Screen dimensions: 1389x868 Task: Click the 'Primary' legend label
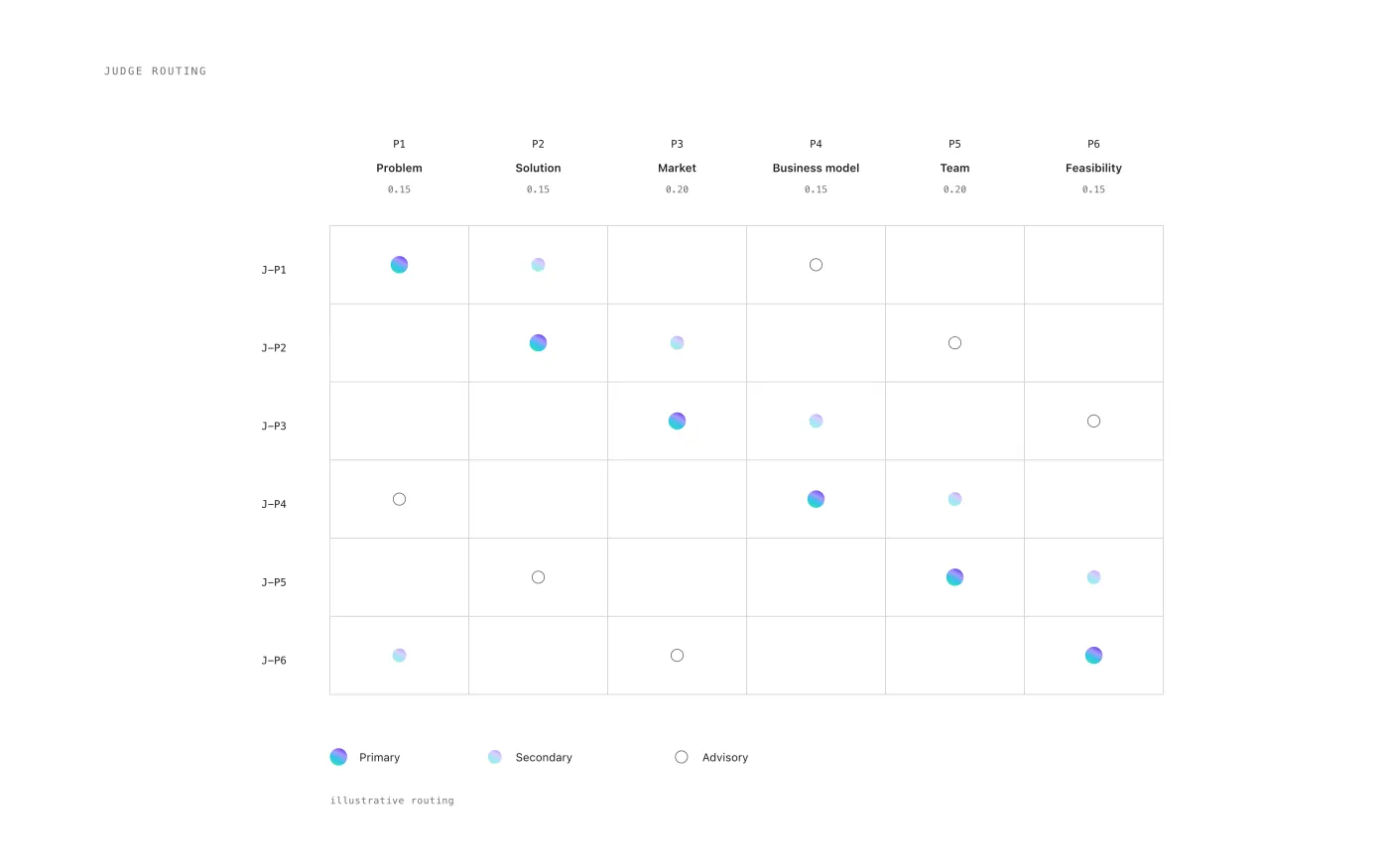(x=379, y=758)
